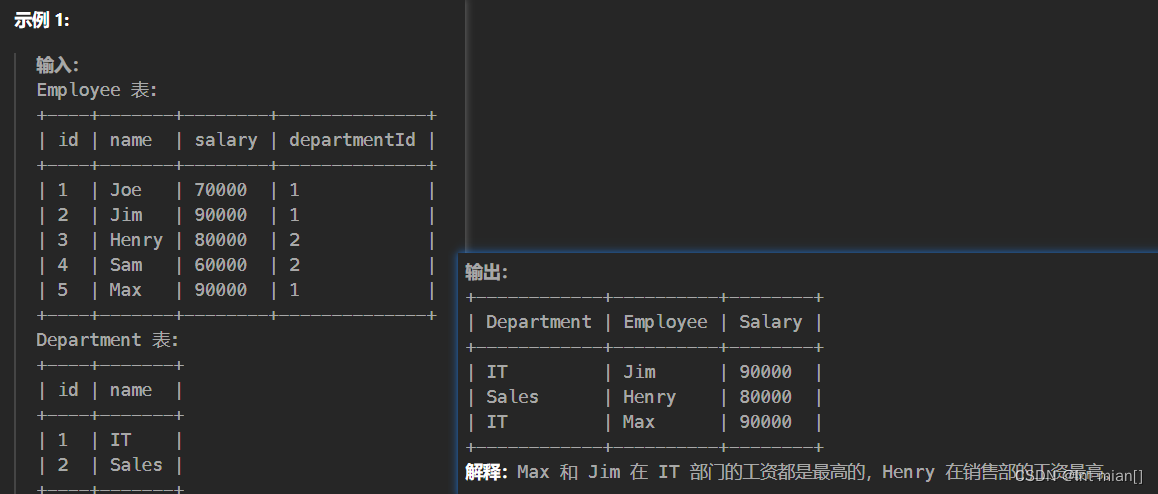The image size is (1158, 494).
Task: Click the 80000 value in output table
Action: (765, 397)
